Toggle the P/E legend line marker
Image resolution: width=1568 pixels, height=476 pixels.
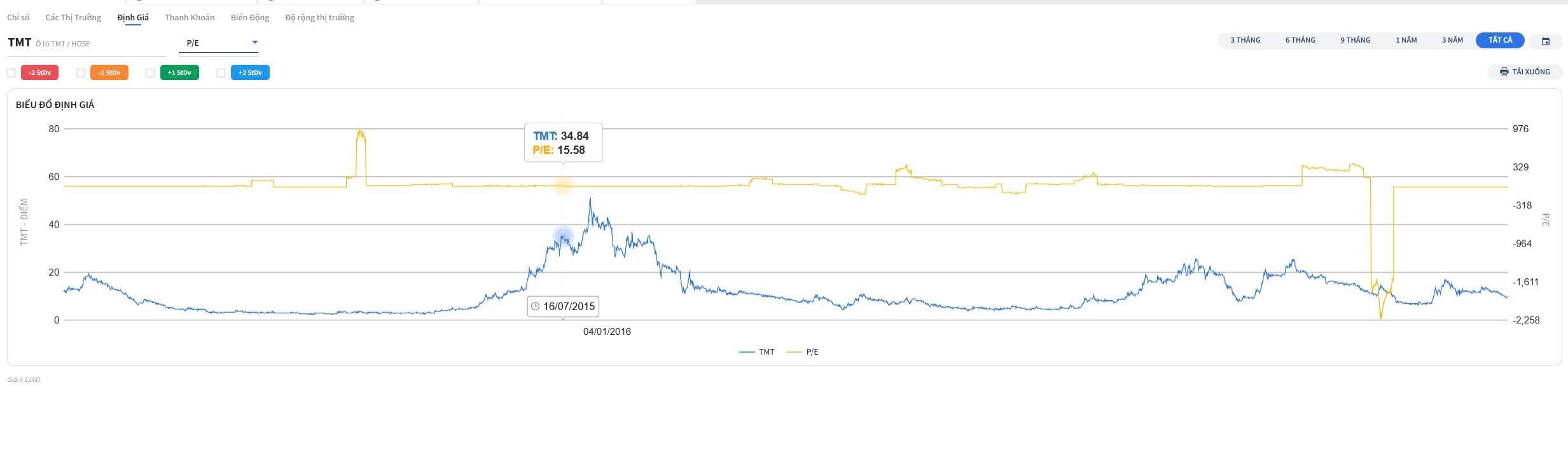click(x=794, y=352)
